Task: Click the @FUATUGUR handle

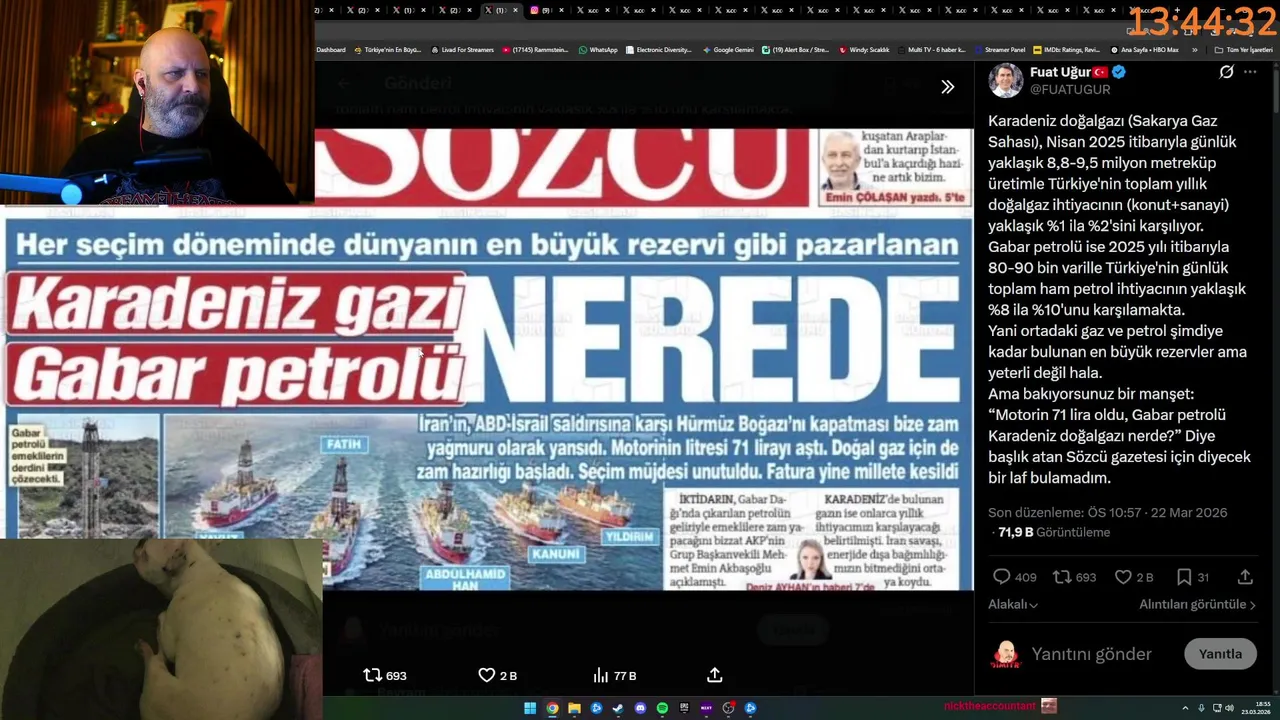Action: coord(1069,89)
